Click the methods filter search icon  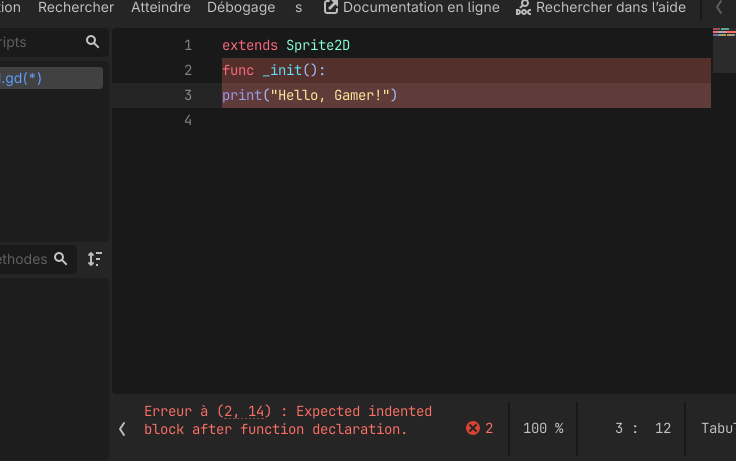[x=61, y=259]
